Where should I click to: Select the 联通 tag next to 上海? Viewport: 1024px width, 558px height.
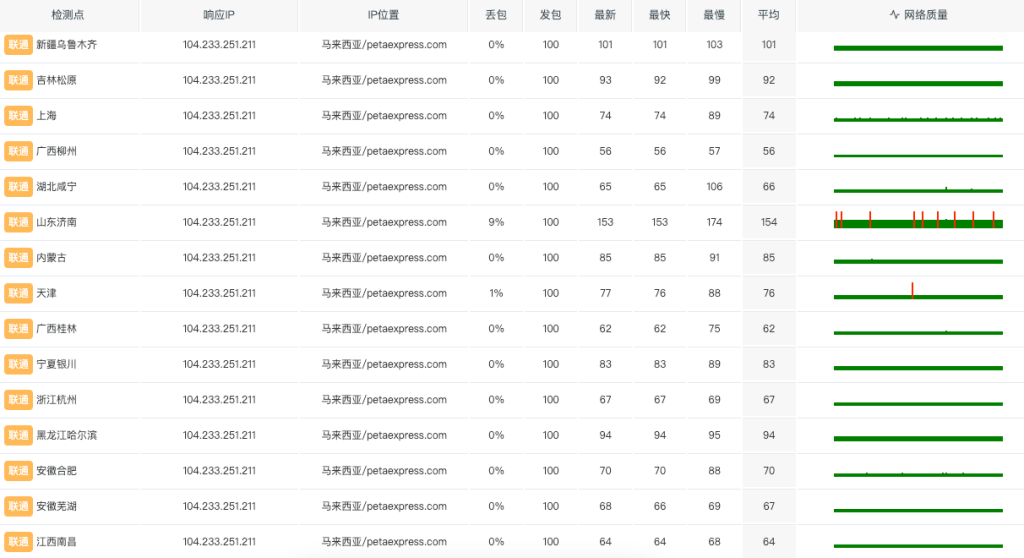tap(18, 116)
